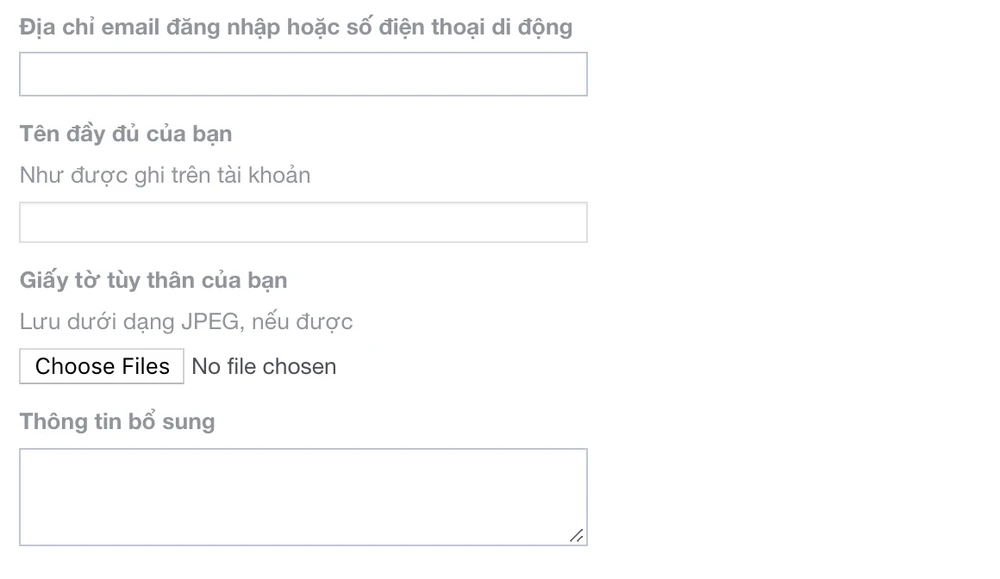Select the "Giấy tờ tùy thân của bạn" label
This screenshot has height=579, width=1000.
point(153,280)
